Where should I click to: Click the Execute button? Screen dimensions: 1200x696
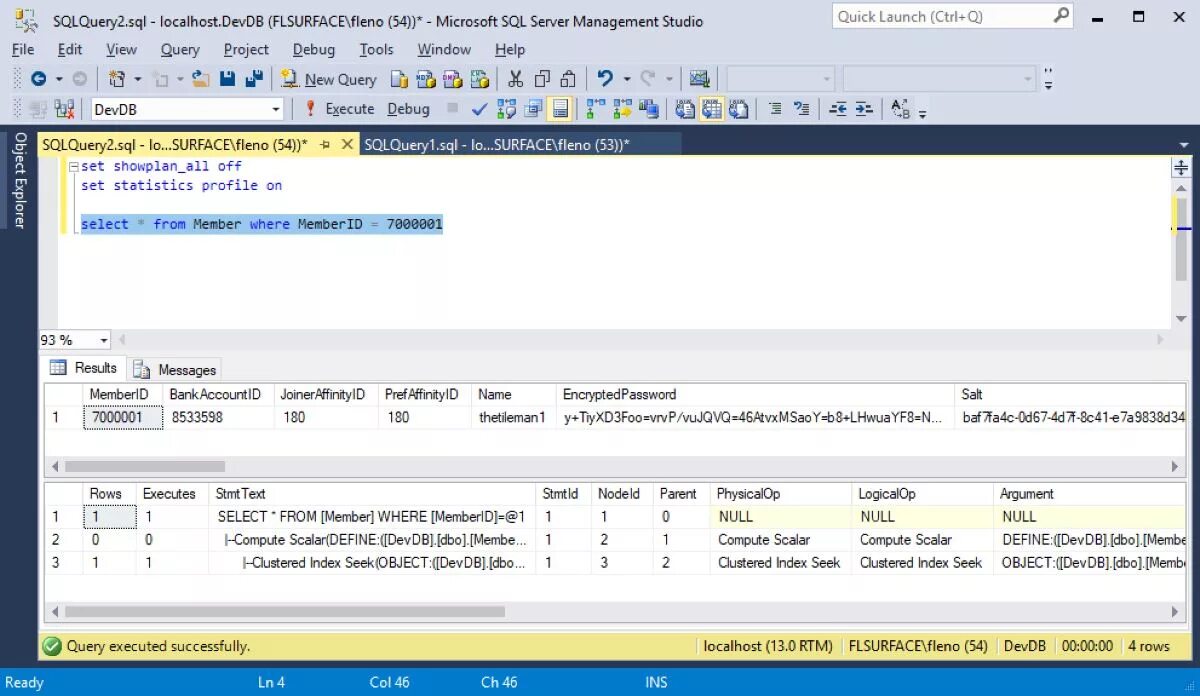339,109
